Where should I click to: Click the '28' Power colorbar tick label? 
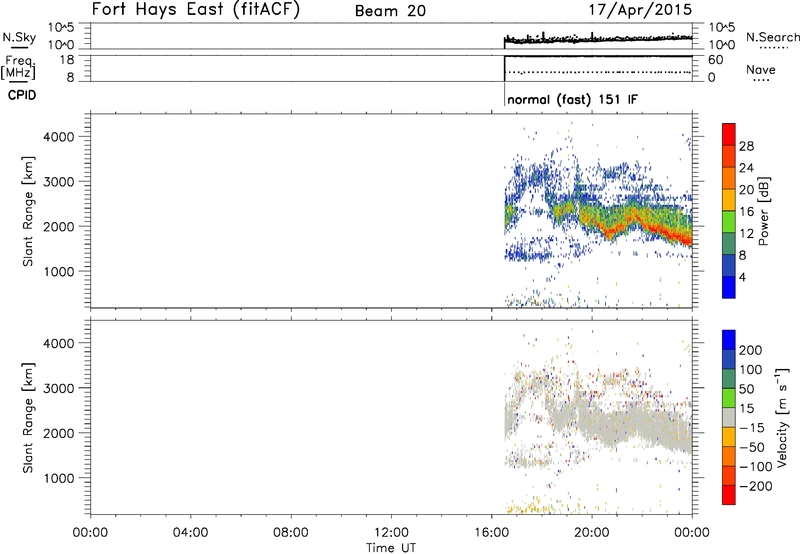(746, 146)
